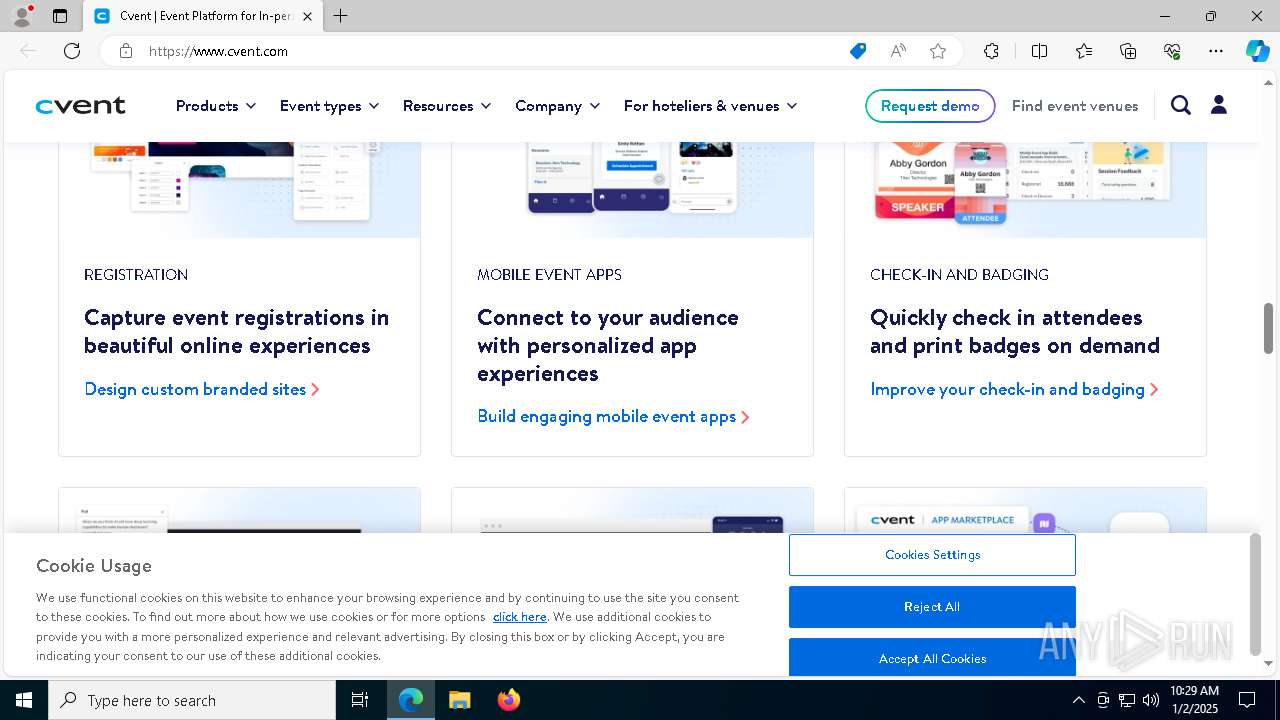The height and width of the screenshot is (720, 1280).
Task: Toggle split screen view icon
Action: coord(1039,51)
